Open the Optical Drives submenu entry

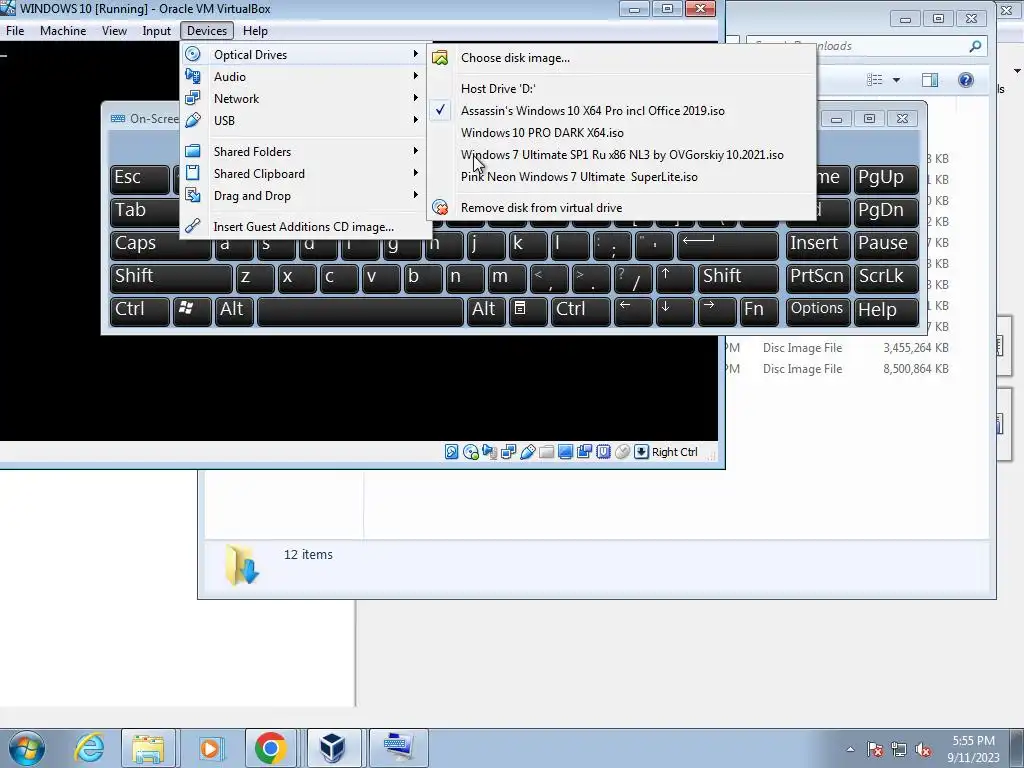(303, 55)
